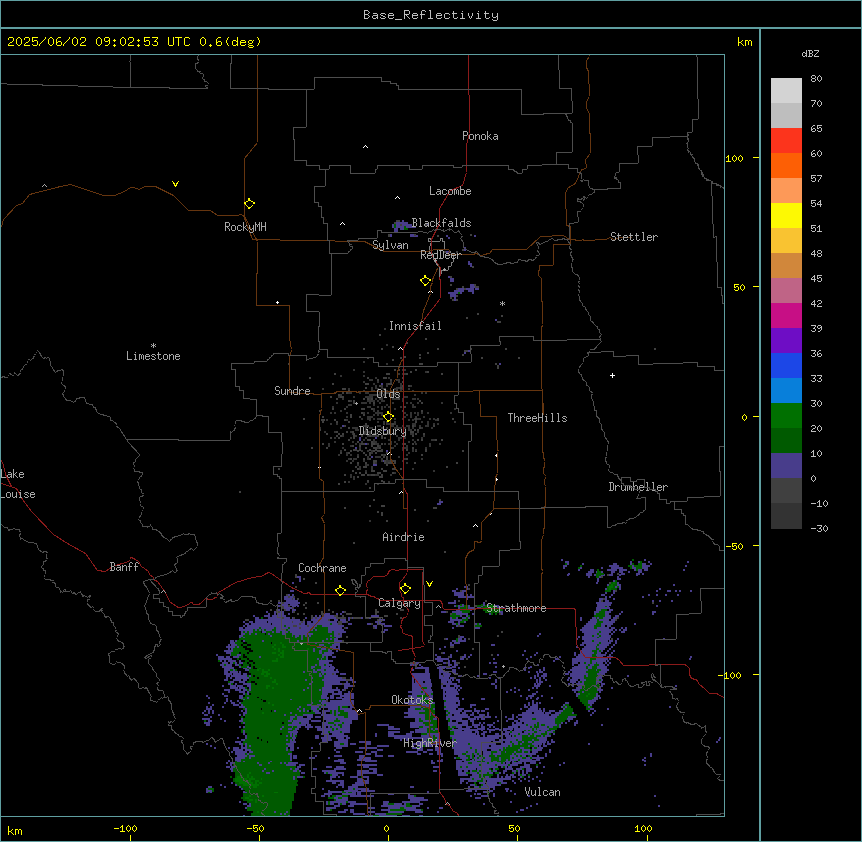This screenshot has width=862, height=842.
Task: Click the Lake Louise label
Action: pos(18,484)
